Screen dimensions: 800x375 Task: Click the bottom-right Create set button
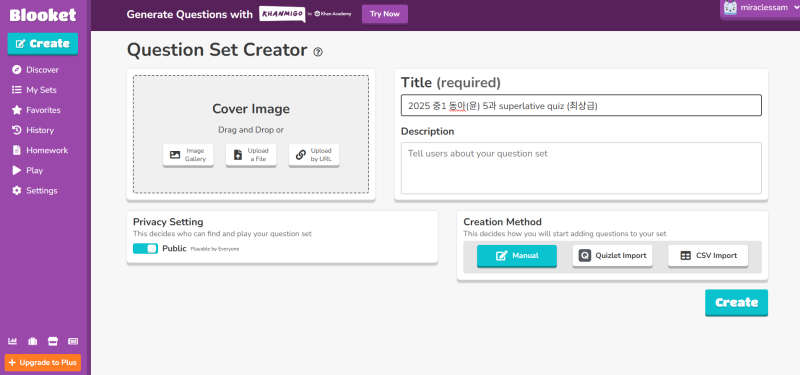click(736, 303)
